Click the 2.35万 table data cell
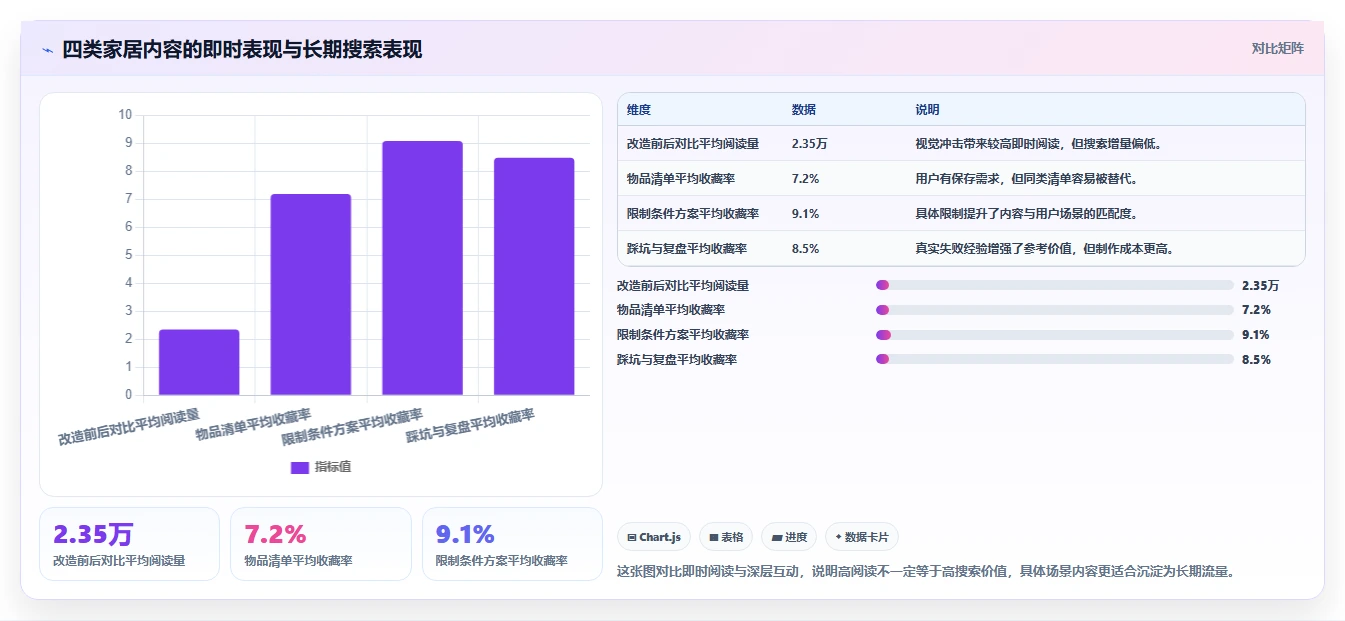This screenshot has height=621, width=1345. (809, 144)
